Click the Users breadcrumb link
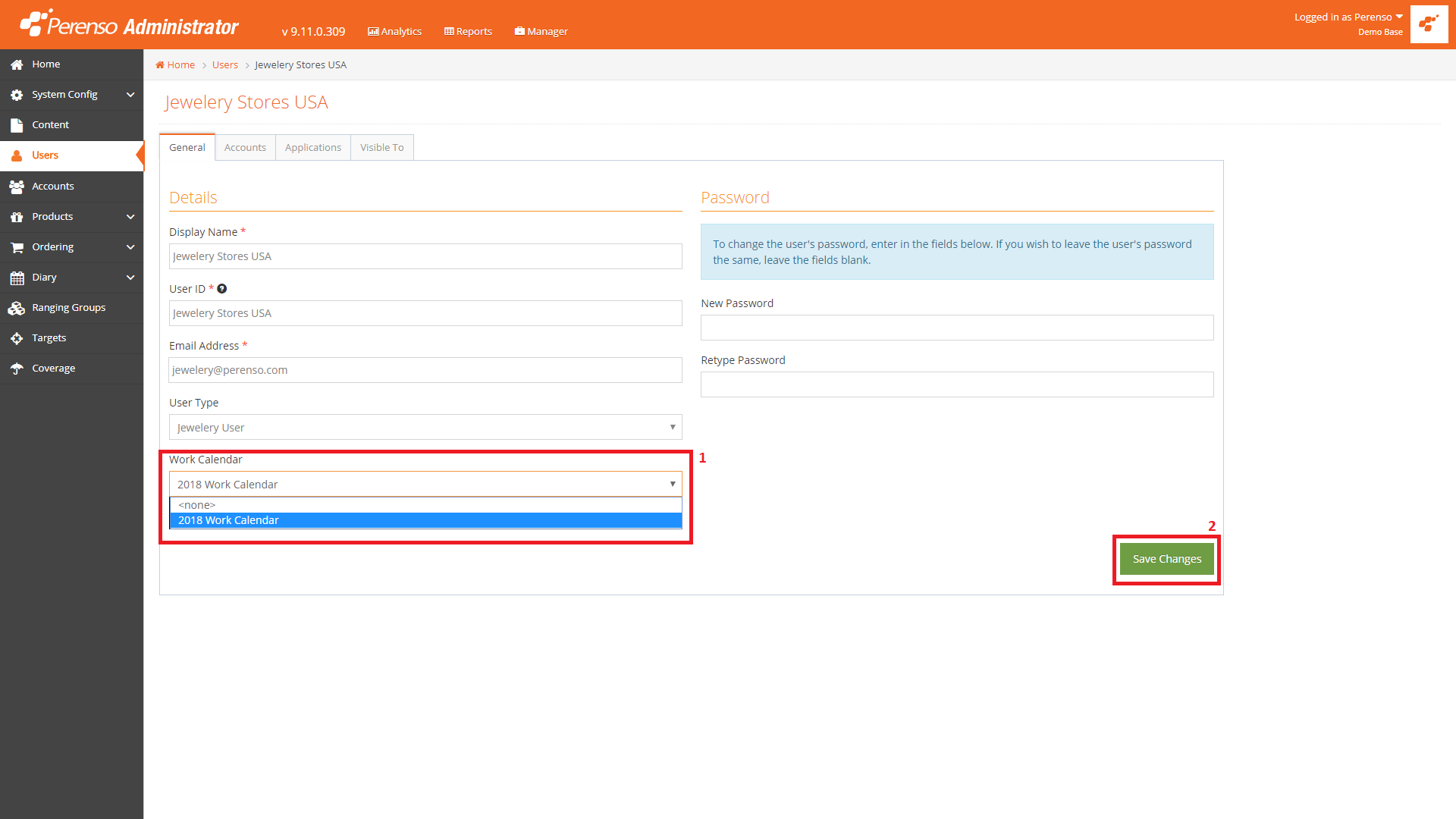 pyautogui.click(x=224, y=65)
